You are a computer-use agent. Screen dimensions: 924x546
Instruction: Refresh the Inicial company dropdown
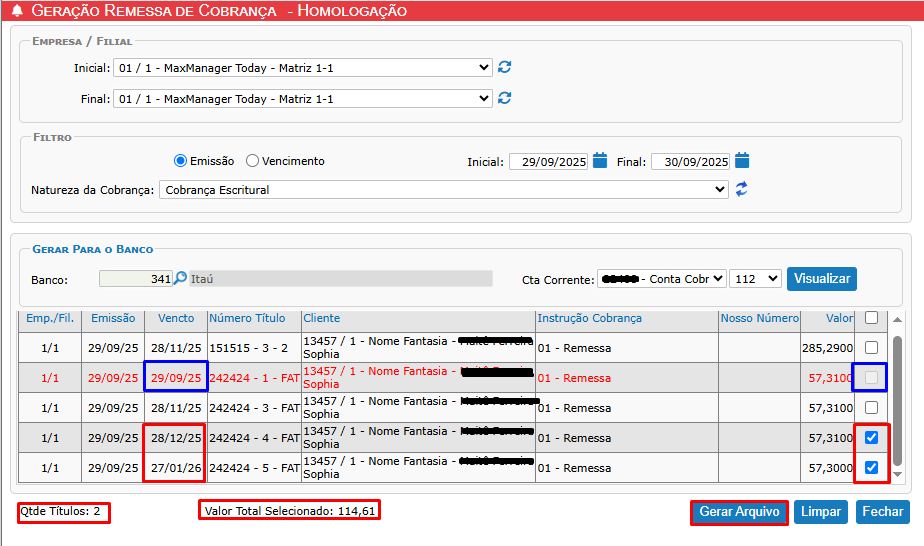505,68
